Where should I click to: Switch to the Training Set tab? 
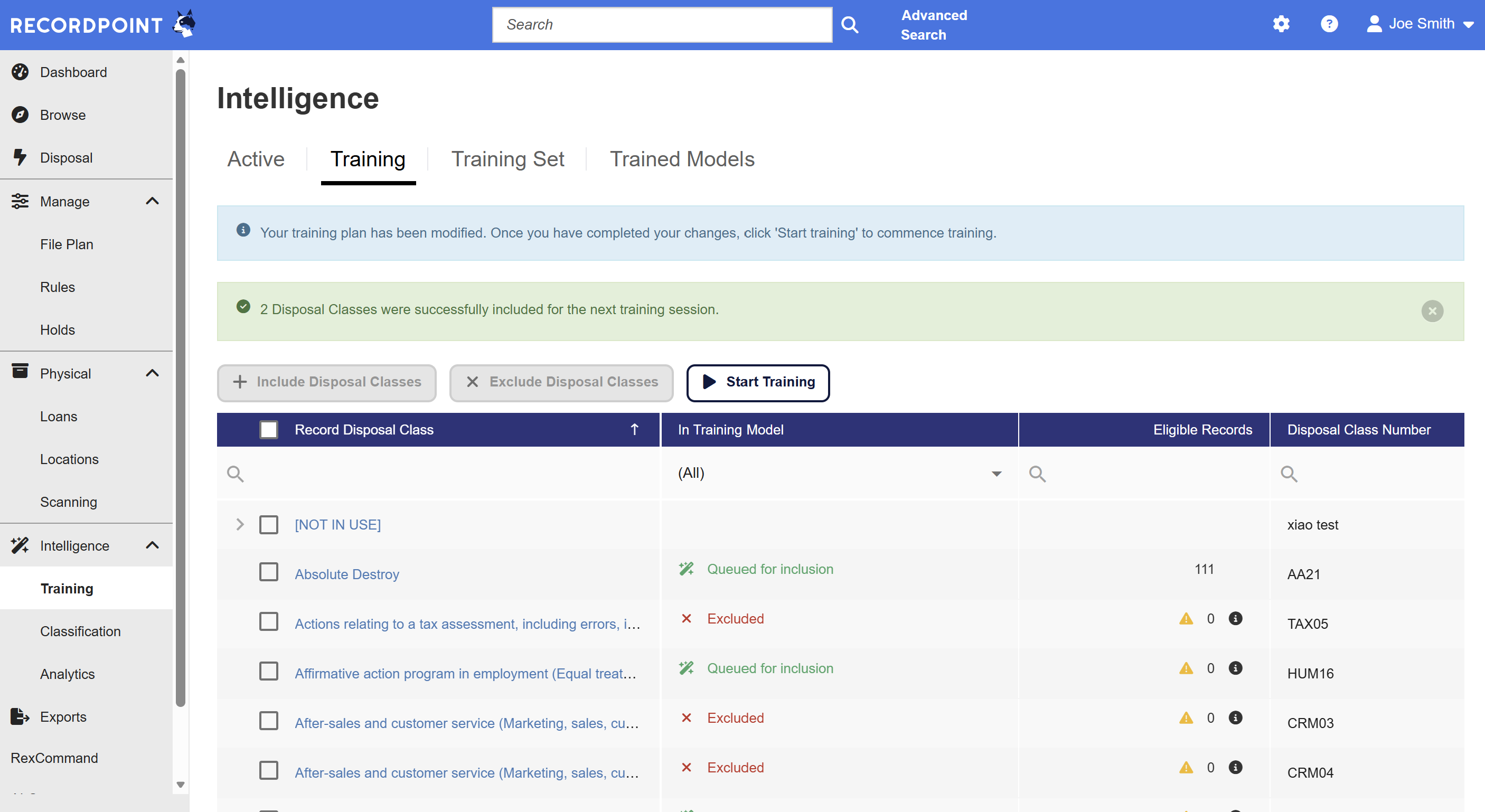tap(507, 159)
